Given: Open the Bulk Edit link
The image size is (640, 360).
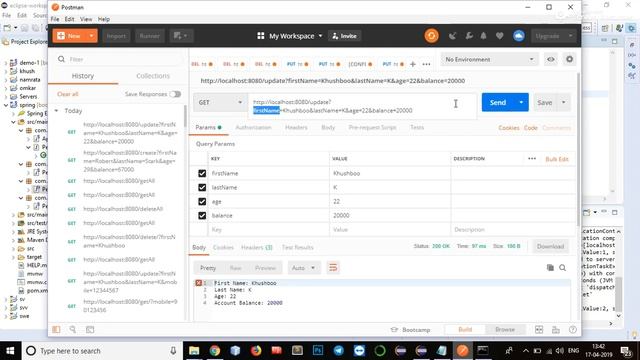Looking at the screenshot, I should 557,159.
